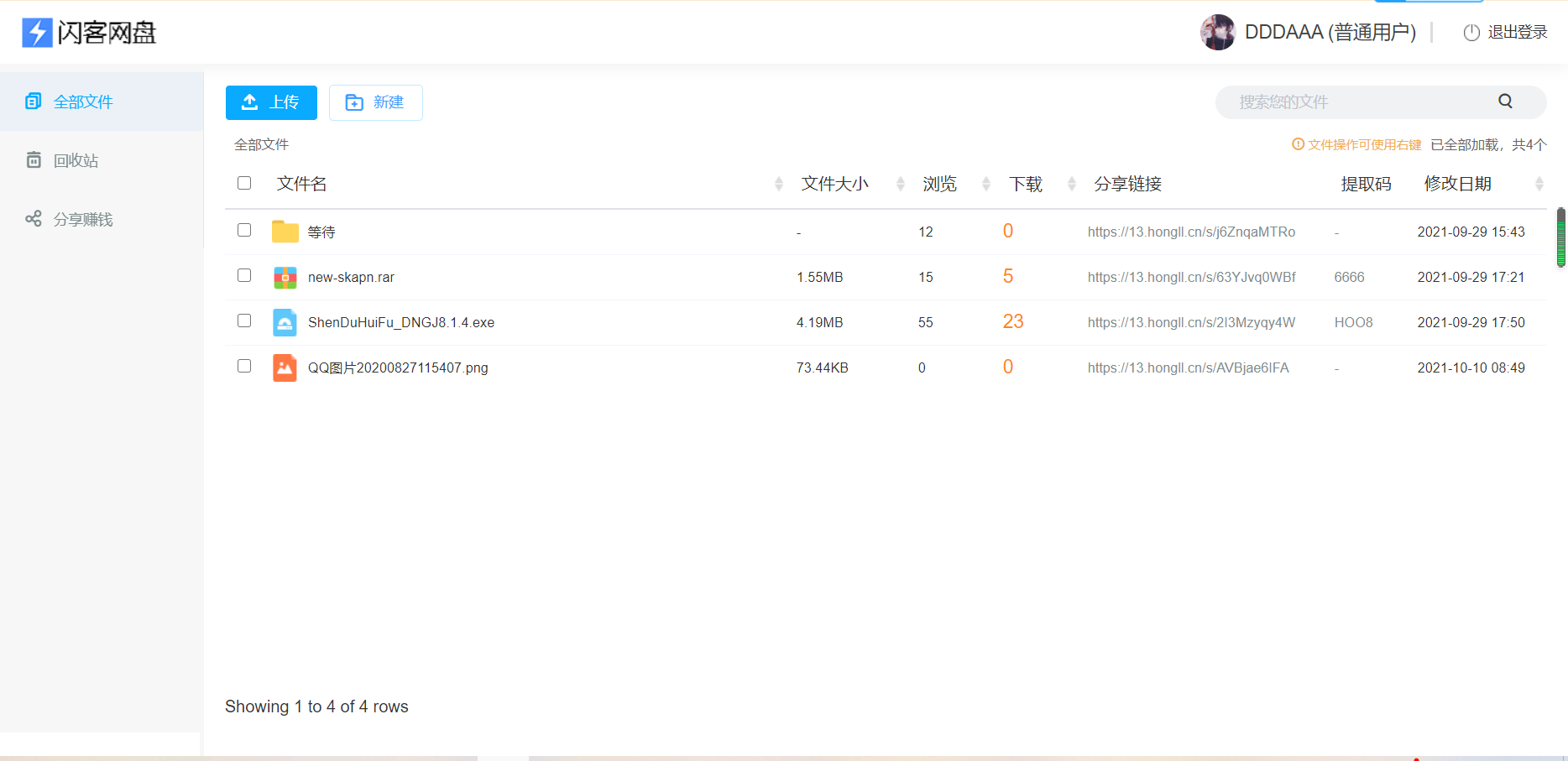Click the ShenDuHuiFu exe file icon
This screenshot has height=761, width=1568.
[285, 322]
